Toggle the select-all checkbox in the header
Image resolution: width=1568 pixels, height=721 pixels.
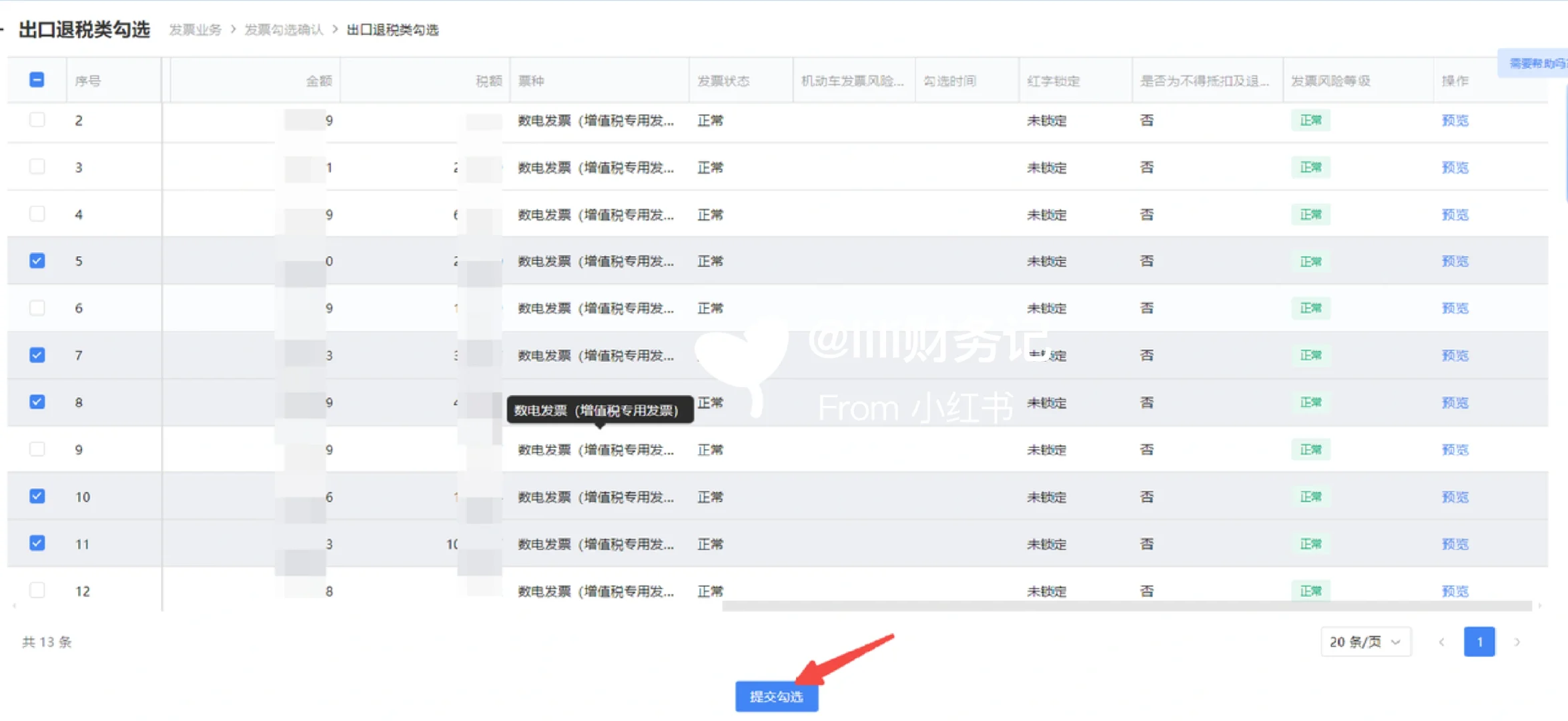37,79
